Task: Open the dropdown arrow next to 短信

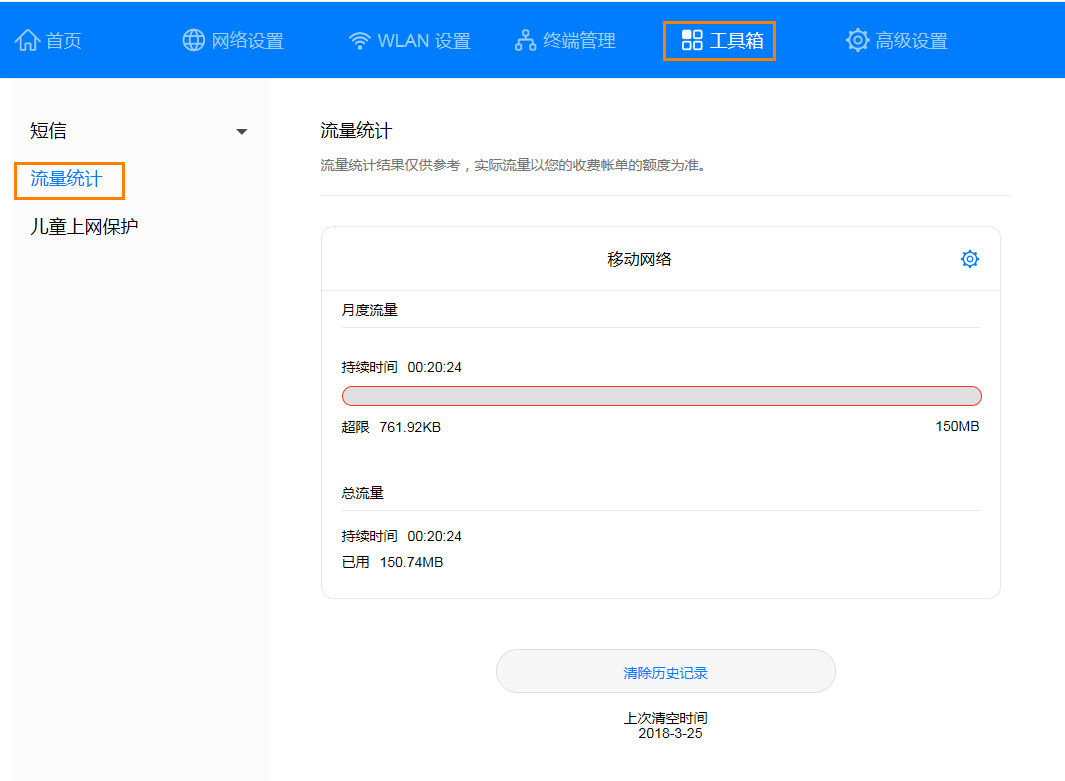Action: pos(241,131)
